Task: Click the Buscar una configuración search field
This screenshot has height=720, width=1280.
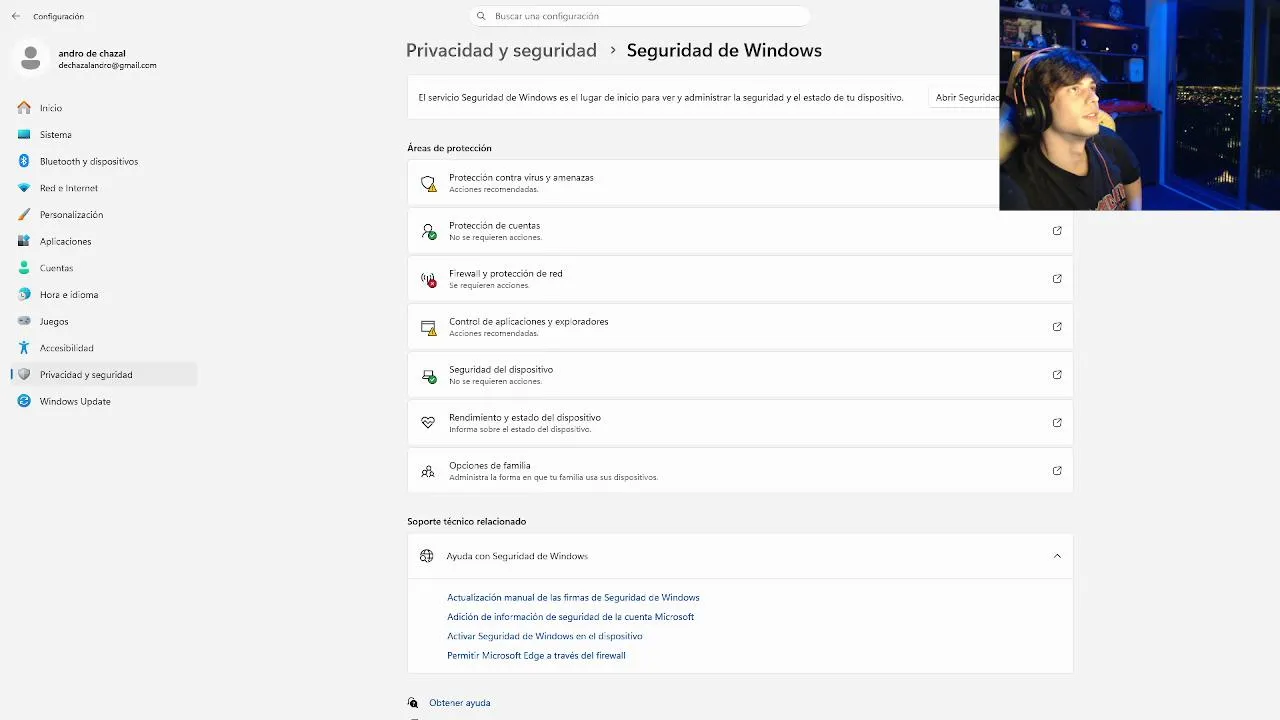Action: pyautogui.click(x=640, y=16)
